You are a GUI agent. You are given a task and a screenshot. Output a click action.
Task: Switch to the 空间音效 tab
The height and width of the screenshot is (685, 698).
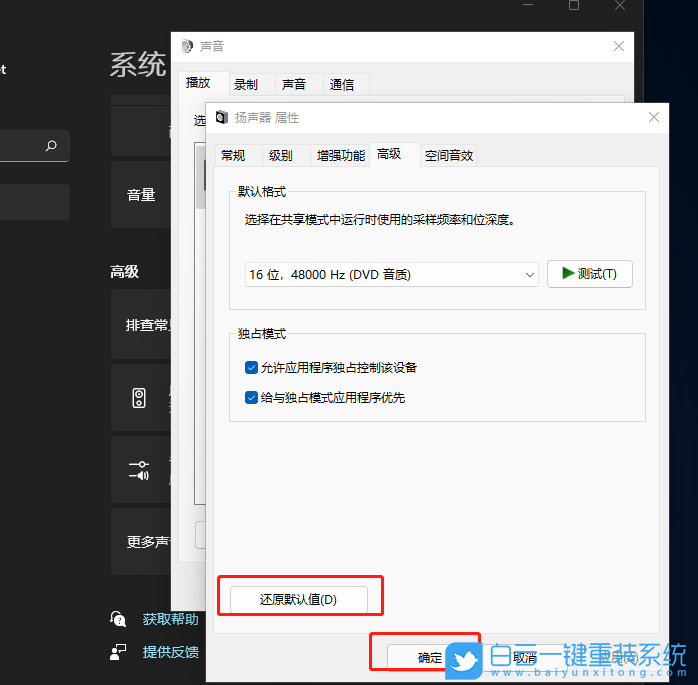(x=449, y=155)
